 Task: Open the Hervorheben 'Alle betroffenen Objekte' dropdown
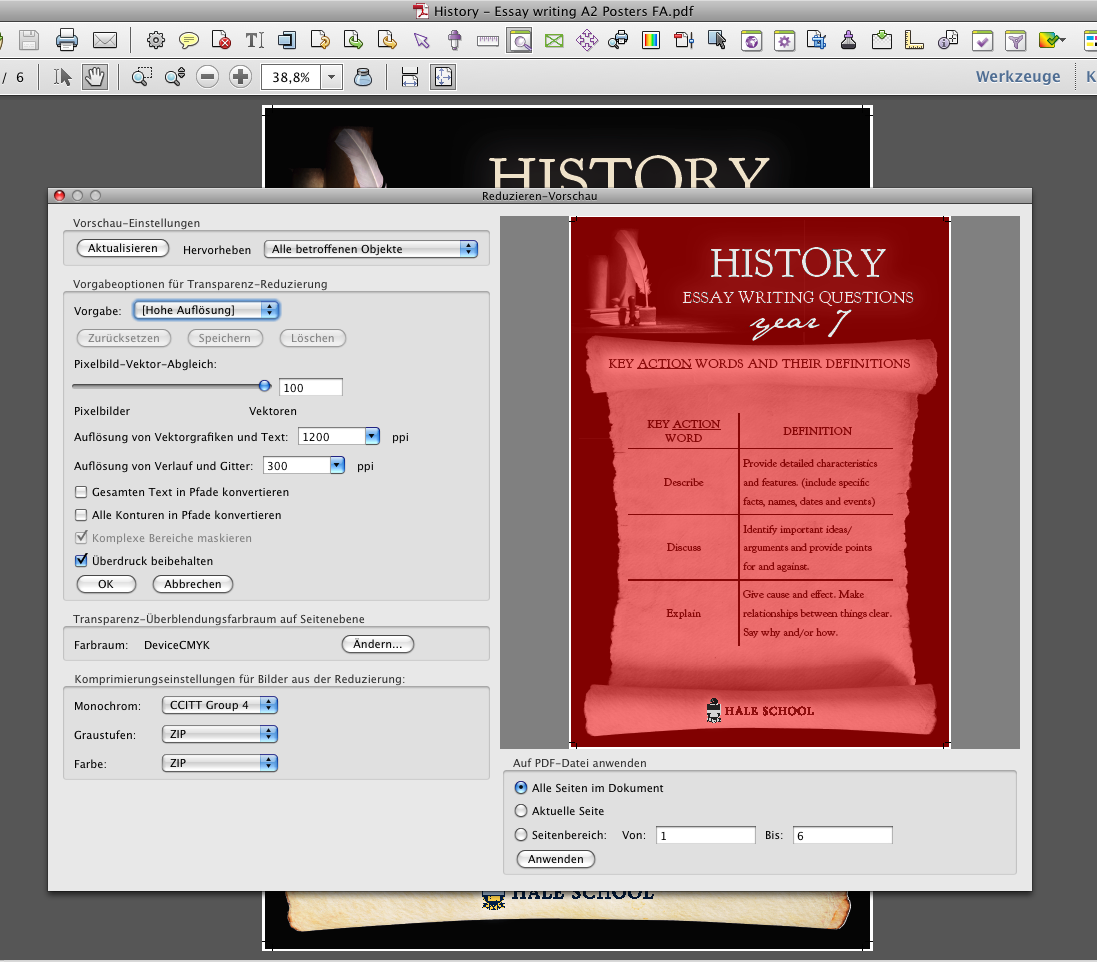(371, 249)
